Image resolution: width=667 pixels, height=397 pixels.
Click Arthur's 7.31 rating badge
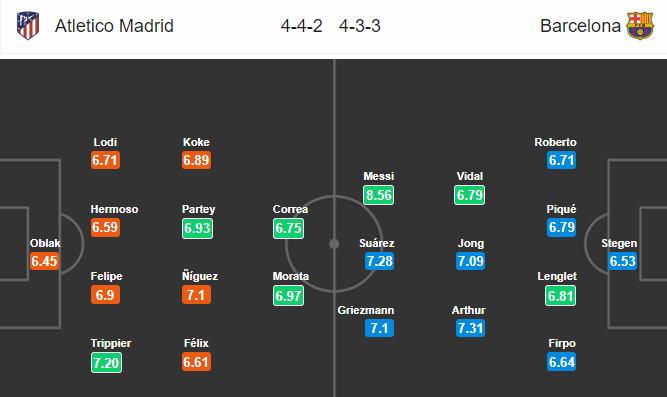[x=470, y=328]
